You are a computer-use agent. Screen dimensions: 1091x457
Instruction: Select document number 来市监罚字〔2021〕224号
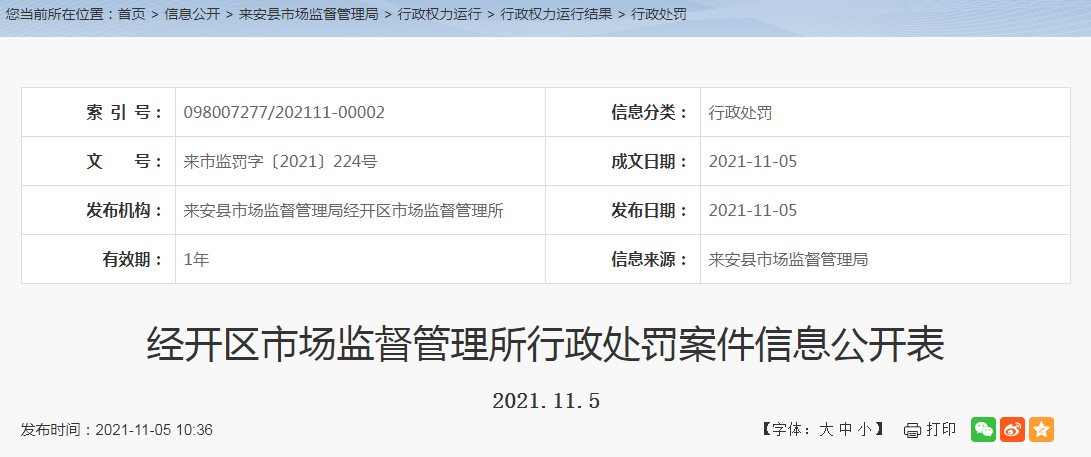(x=280, y=162)
